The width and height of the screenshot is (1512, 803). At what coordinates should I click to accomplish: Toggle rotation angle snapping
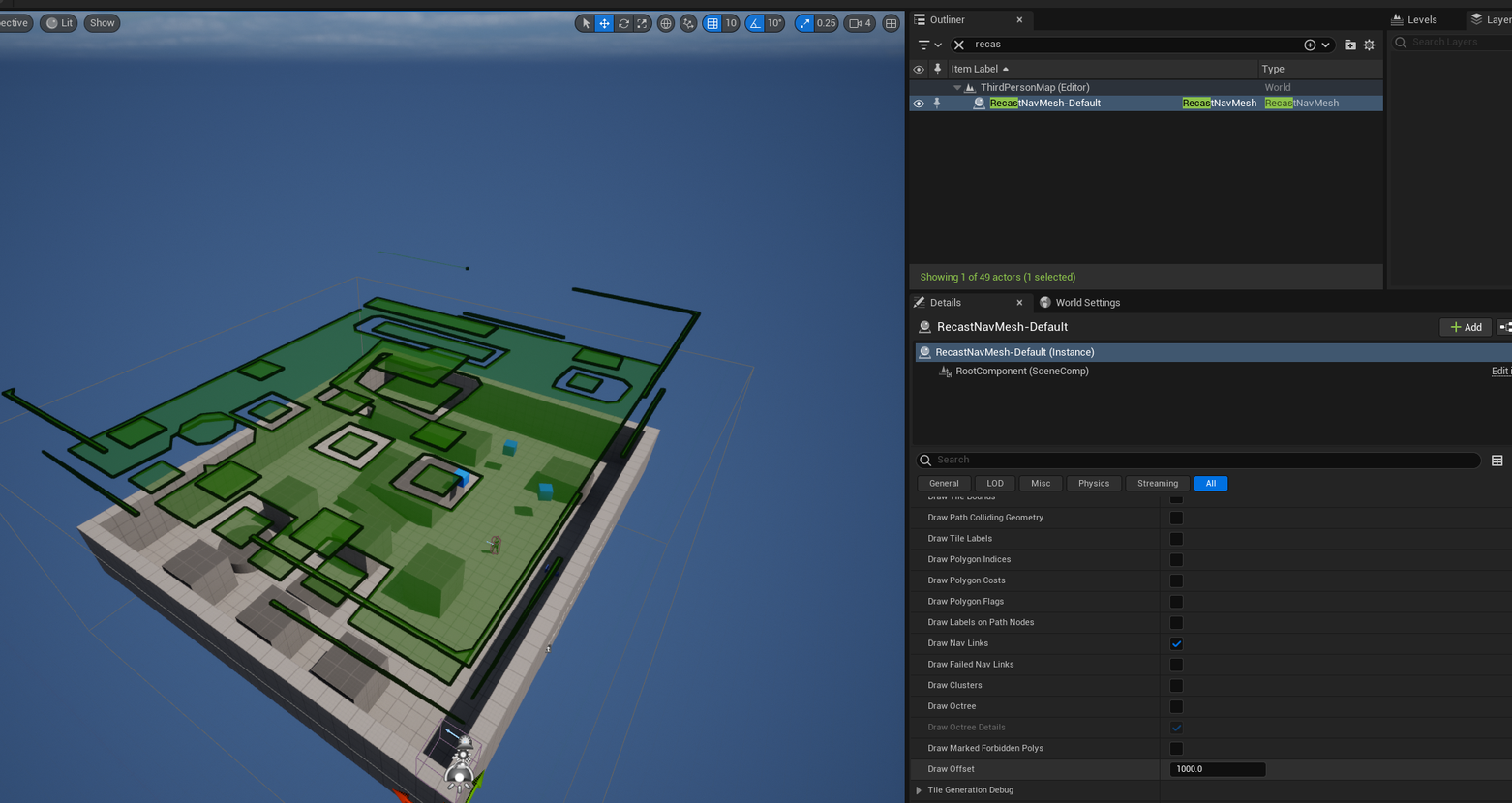click(x=755, y=23)
